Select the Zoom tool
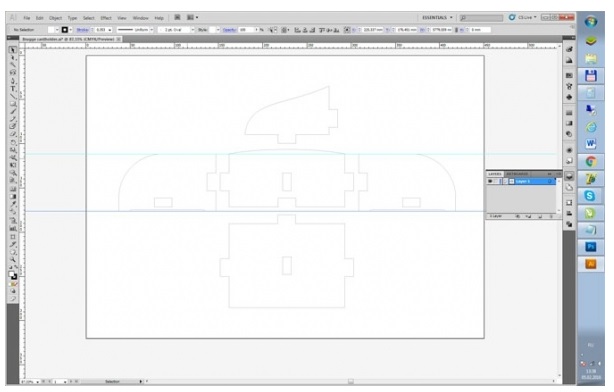614x392 pixels. (13, 260)
